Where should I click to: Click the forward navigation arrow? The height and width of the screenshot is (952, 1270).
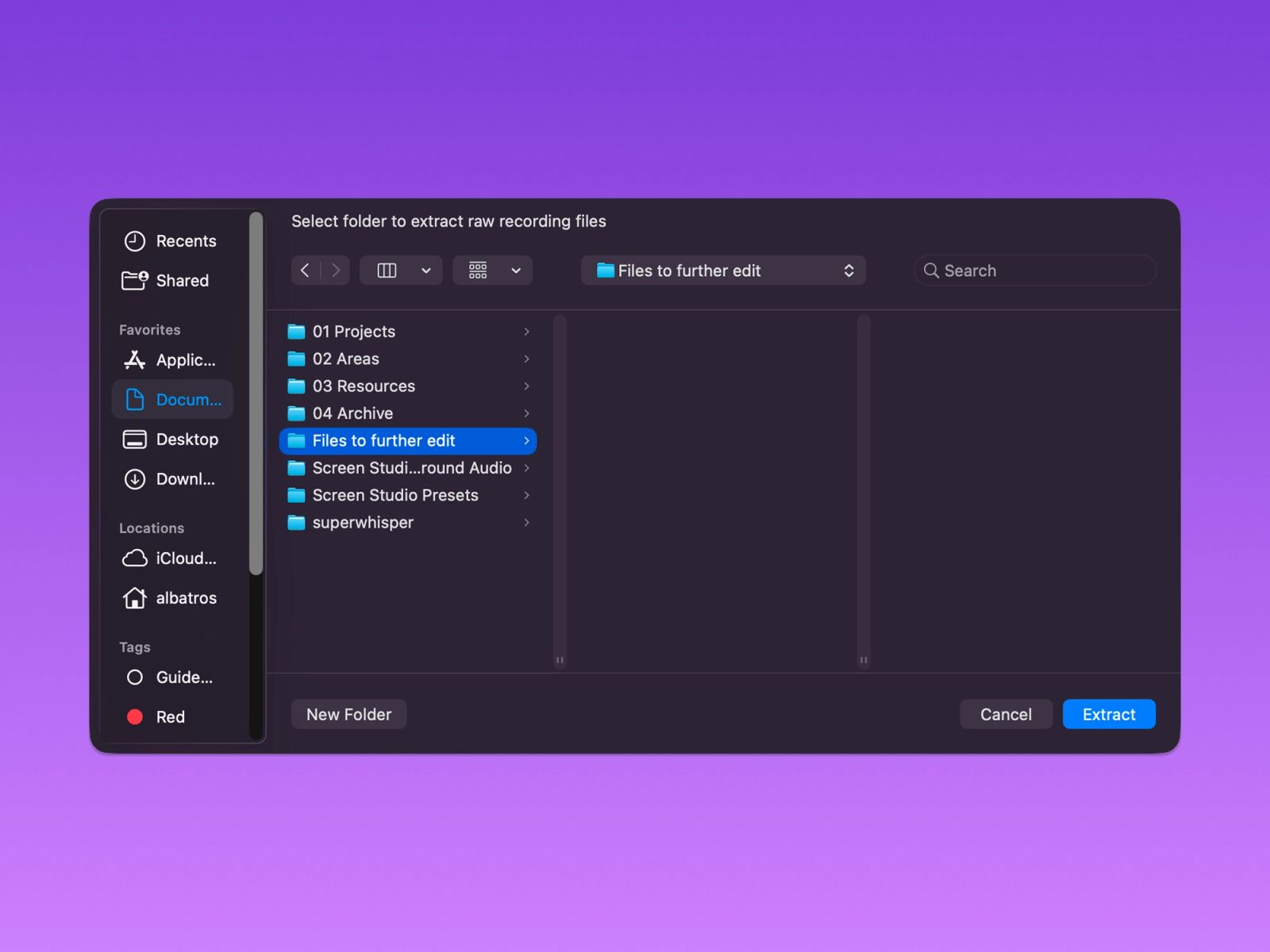(x=336, y=271)
